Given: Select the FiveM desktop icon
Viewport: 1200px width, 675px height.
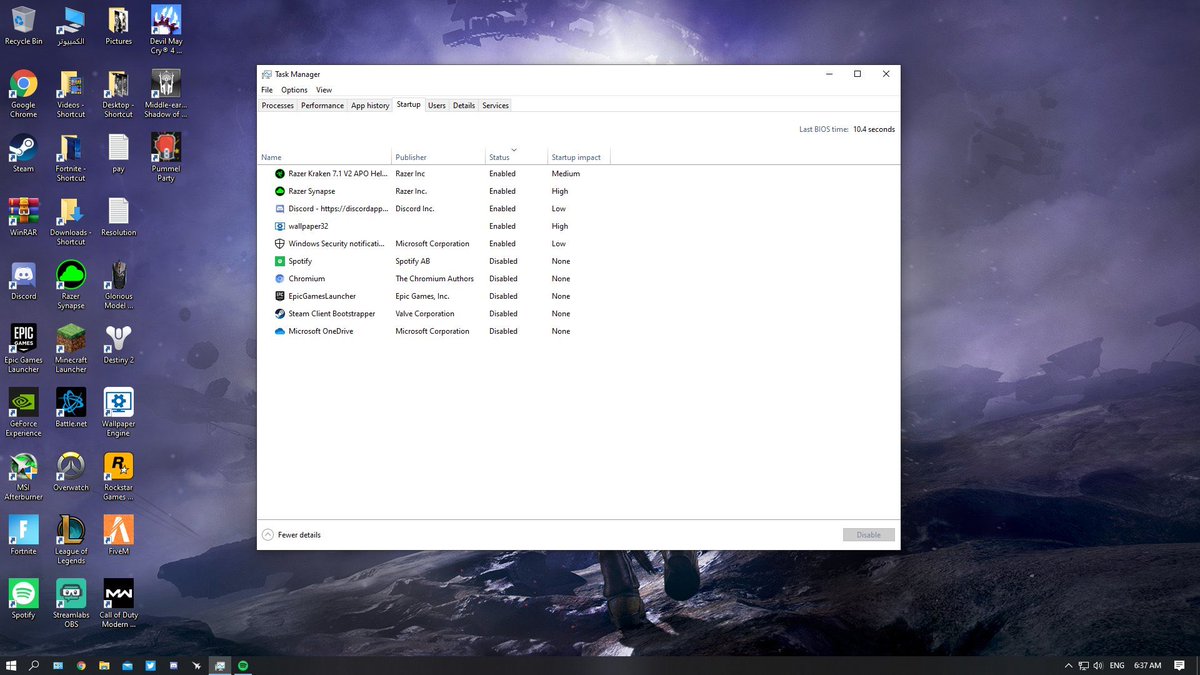Looking at the screenshot, I should click(118, 535).
